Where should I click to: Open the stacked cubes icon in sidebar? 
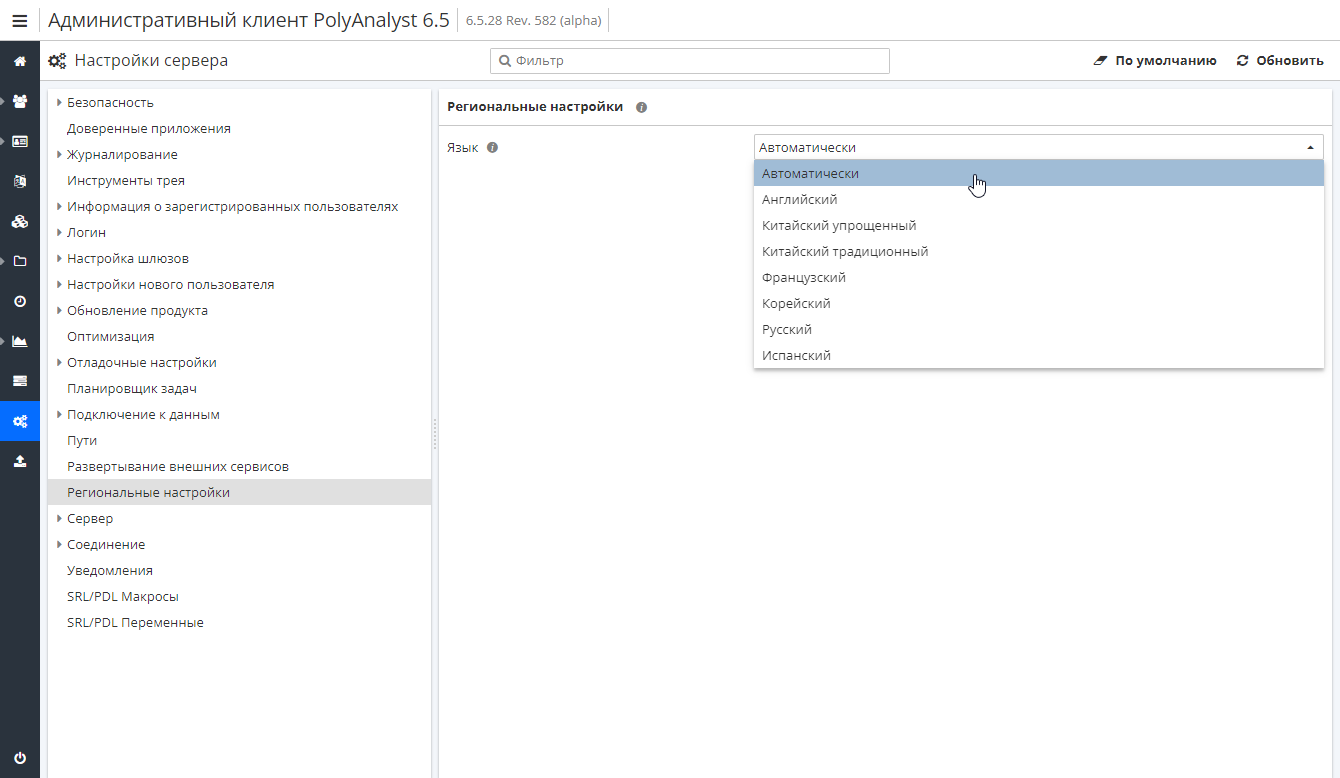(20, 221)
